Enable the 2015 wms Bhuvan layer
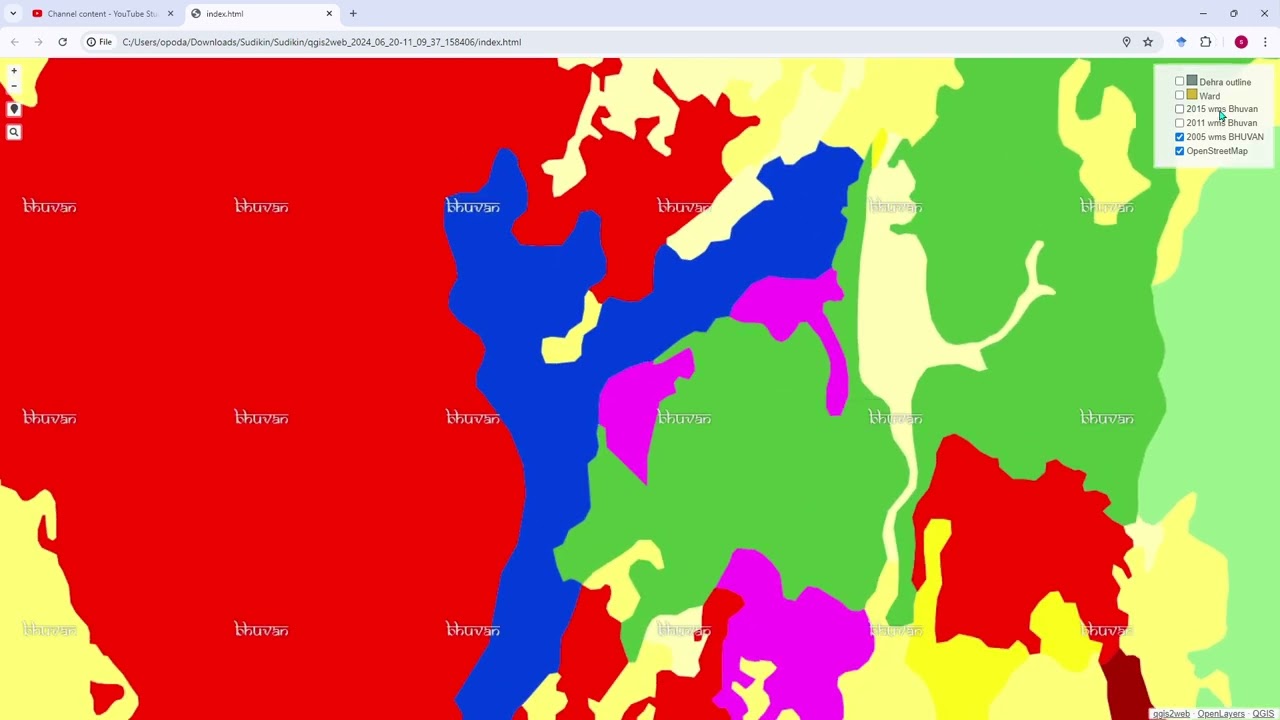This screenshot has width=1280, height=720. (1180, 109)
